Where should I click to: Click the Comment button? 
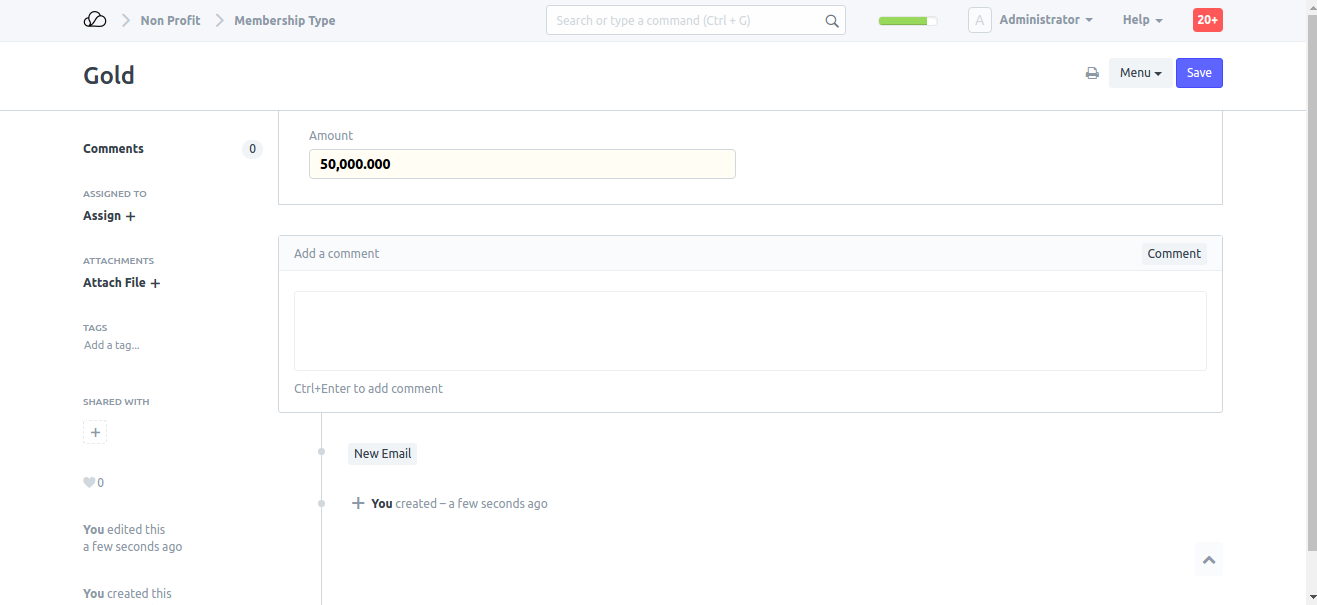point(1173,254)
